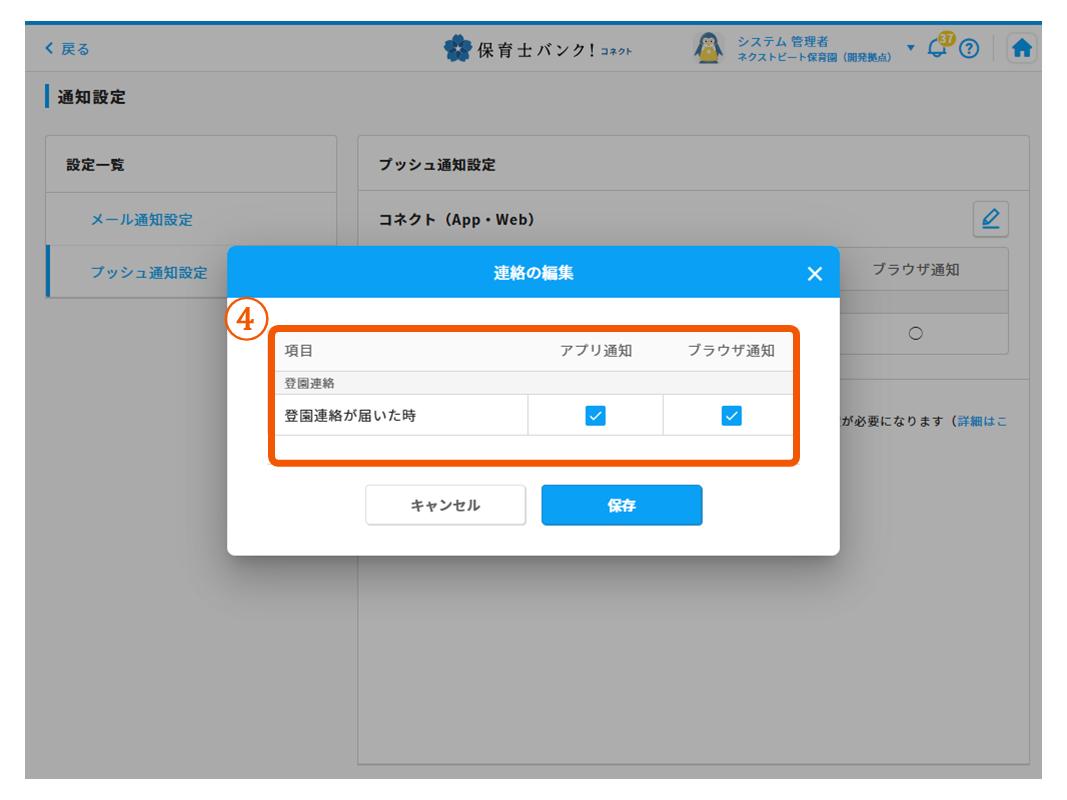The height and width of the screenshot is (800, 1067).
Task: Click the pencil edit icon for コネクト
Action: pyautogui.click(x=990, y=219)
